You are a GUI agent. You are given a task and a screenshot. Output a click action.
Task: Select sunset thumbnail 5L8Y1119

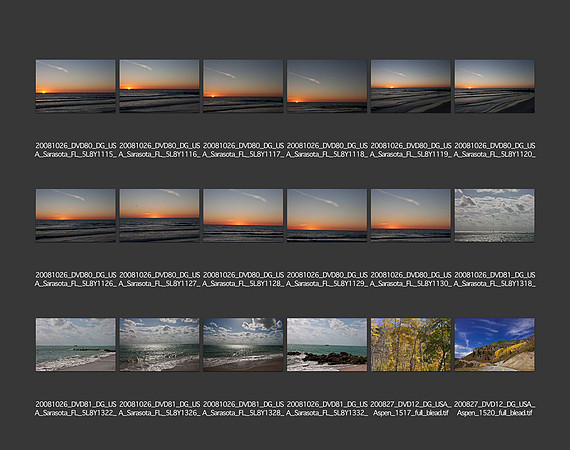411,86
